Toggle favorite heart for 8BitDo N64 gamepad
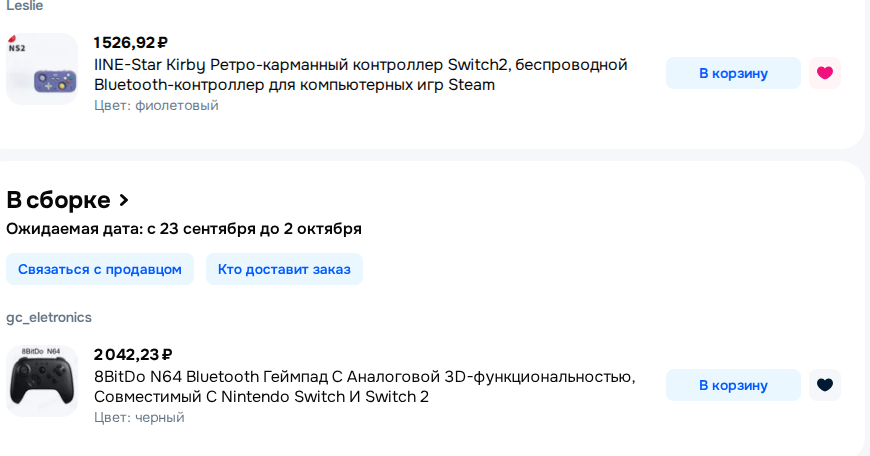The height and width of the screenshot is (456, 870). pos(824,385)
